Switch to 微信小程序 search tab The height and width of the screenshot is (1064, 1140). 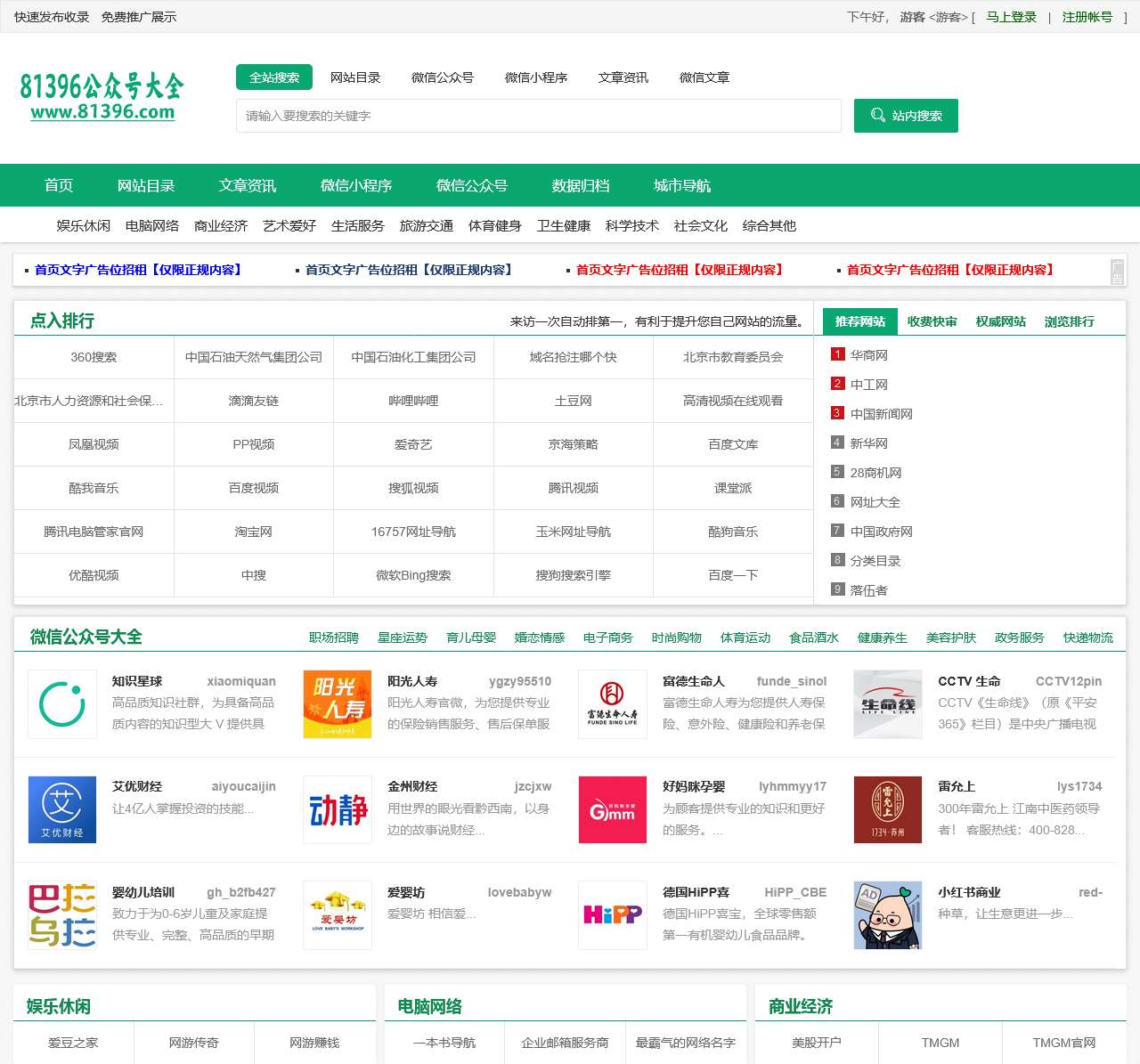coord(536,77)
